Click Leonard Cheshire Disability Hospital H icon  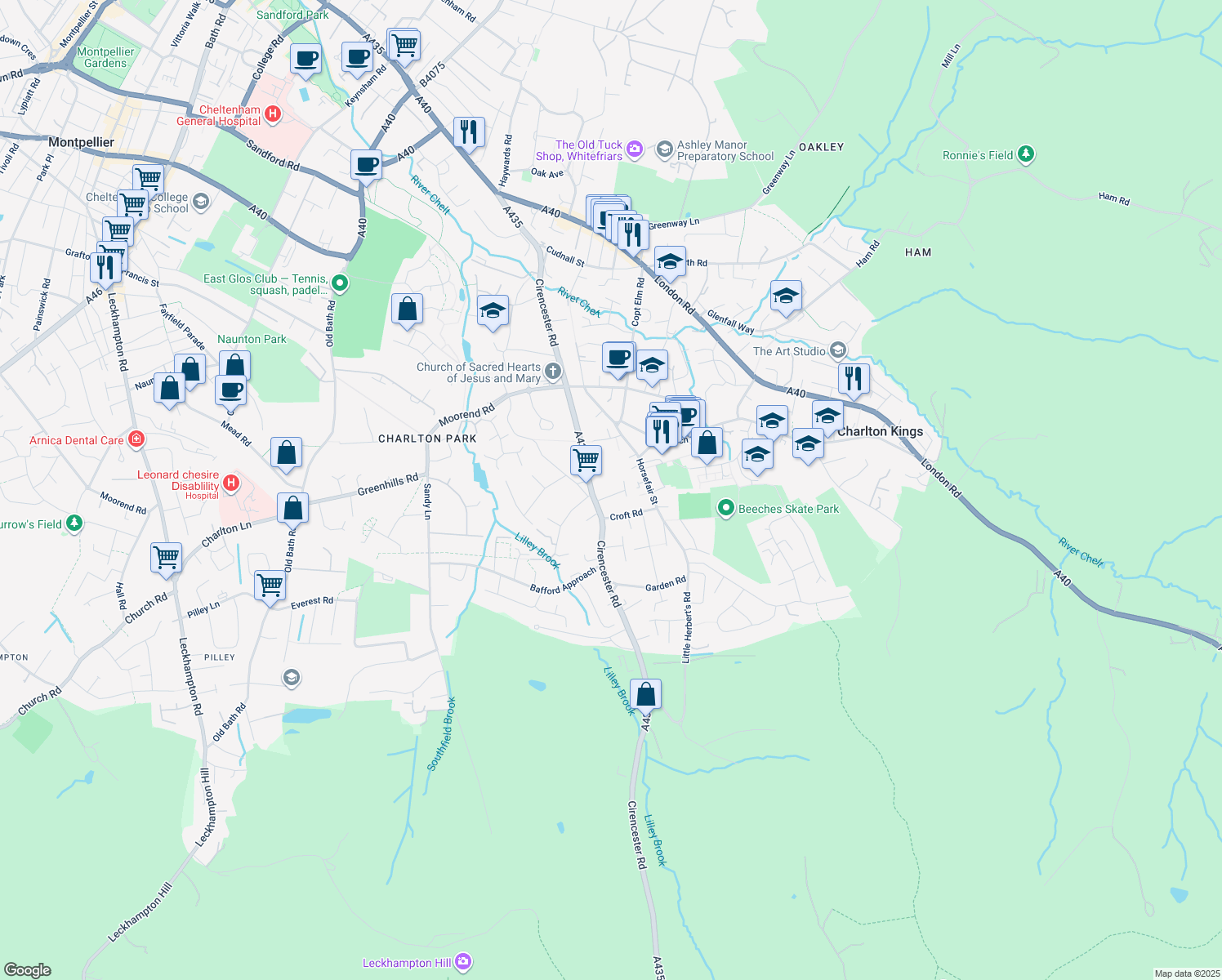click(x=231, y=483)
